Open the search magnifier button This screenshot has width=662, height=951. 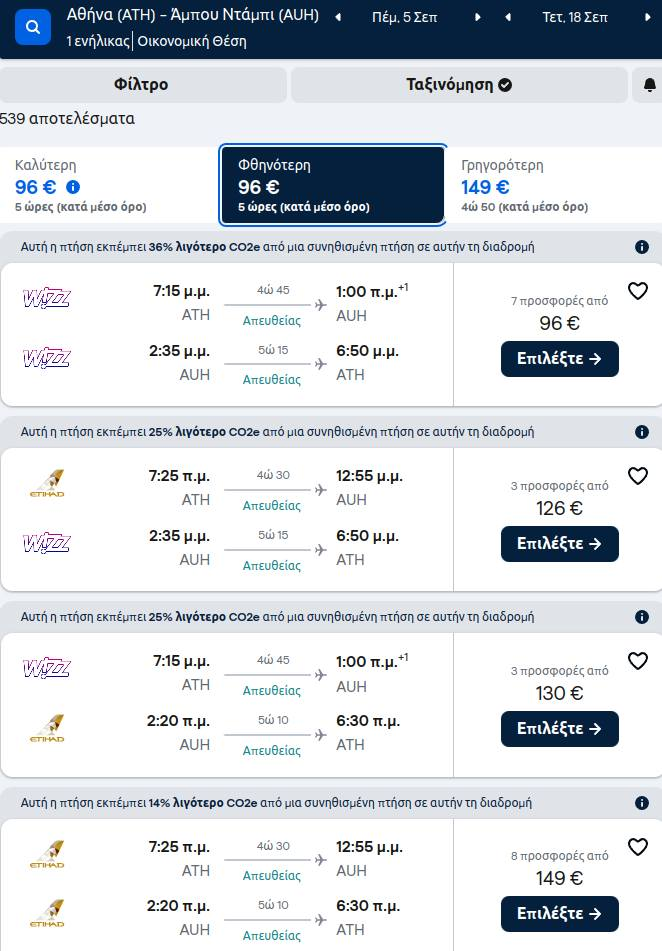[x=33, y=27]
